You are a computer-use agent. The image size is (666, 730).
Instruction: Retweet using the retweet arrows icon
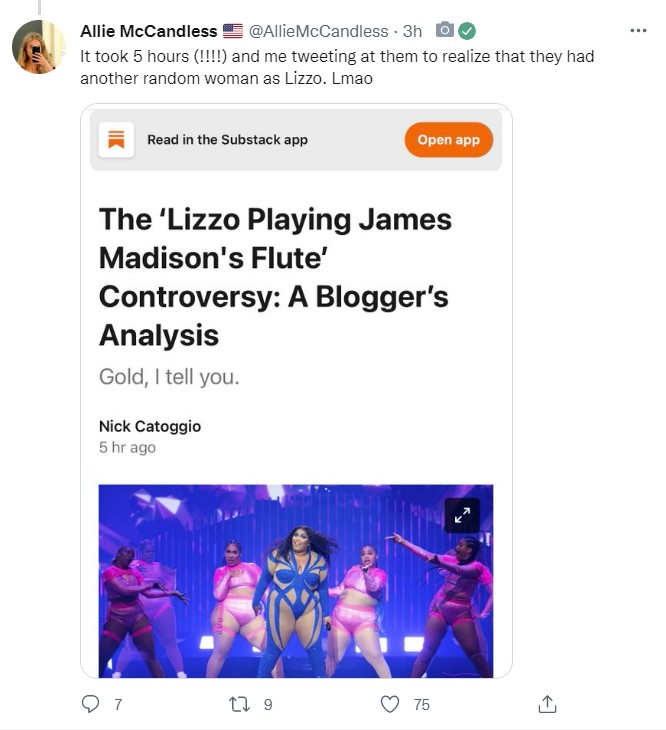pos(239,704)
